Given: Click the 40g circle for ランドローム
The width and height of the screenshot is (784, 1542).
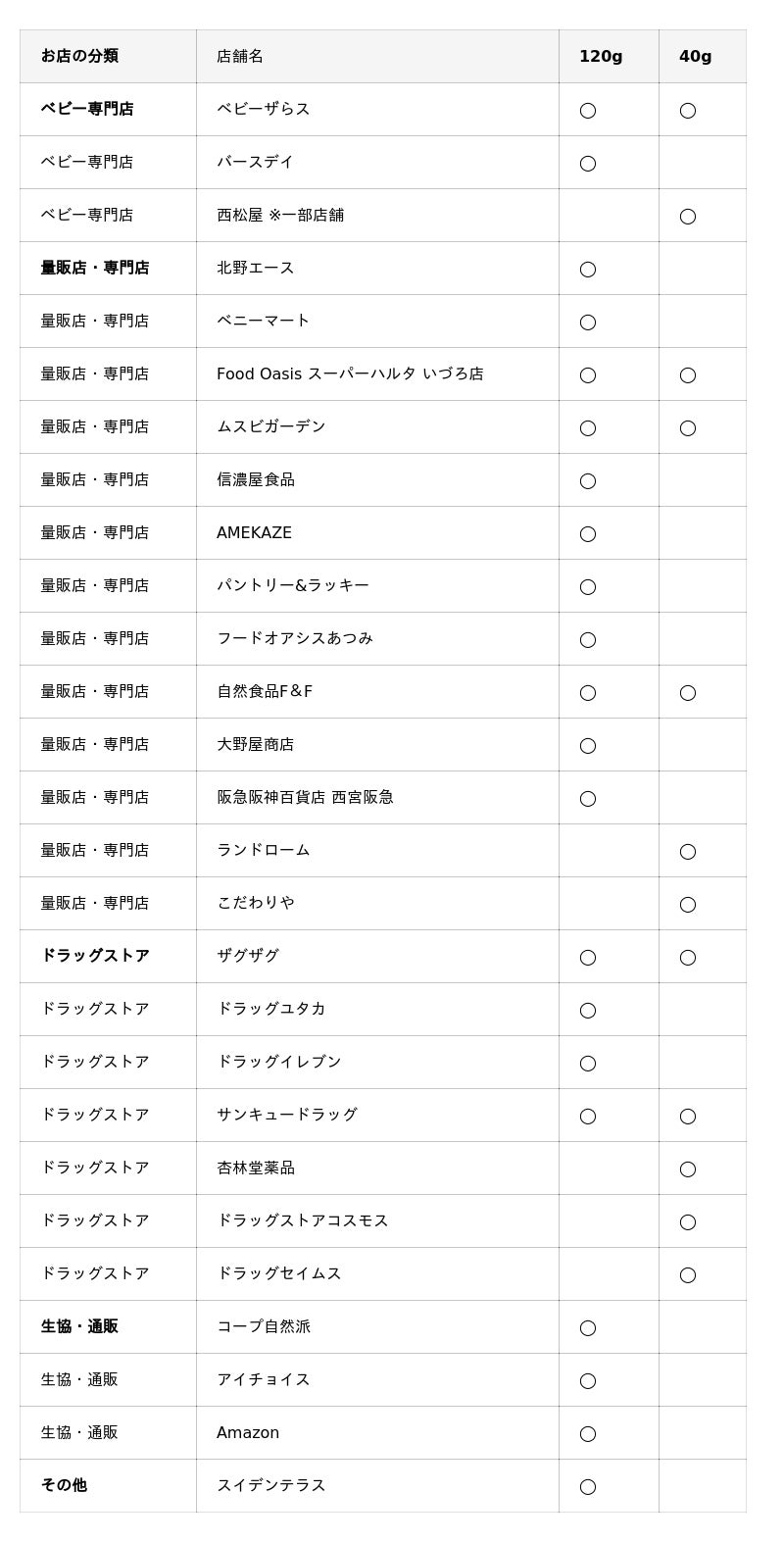Looking at the screenshot, I should pyautogui.click(x=688, y=851).
